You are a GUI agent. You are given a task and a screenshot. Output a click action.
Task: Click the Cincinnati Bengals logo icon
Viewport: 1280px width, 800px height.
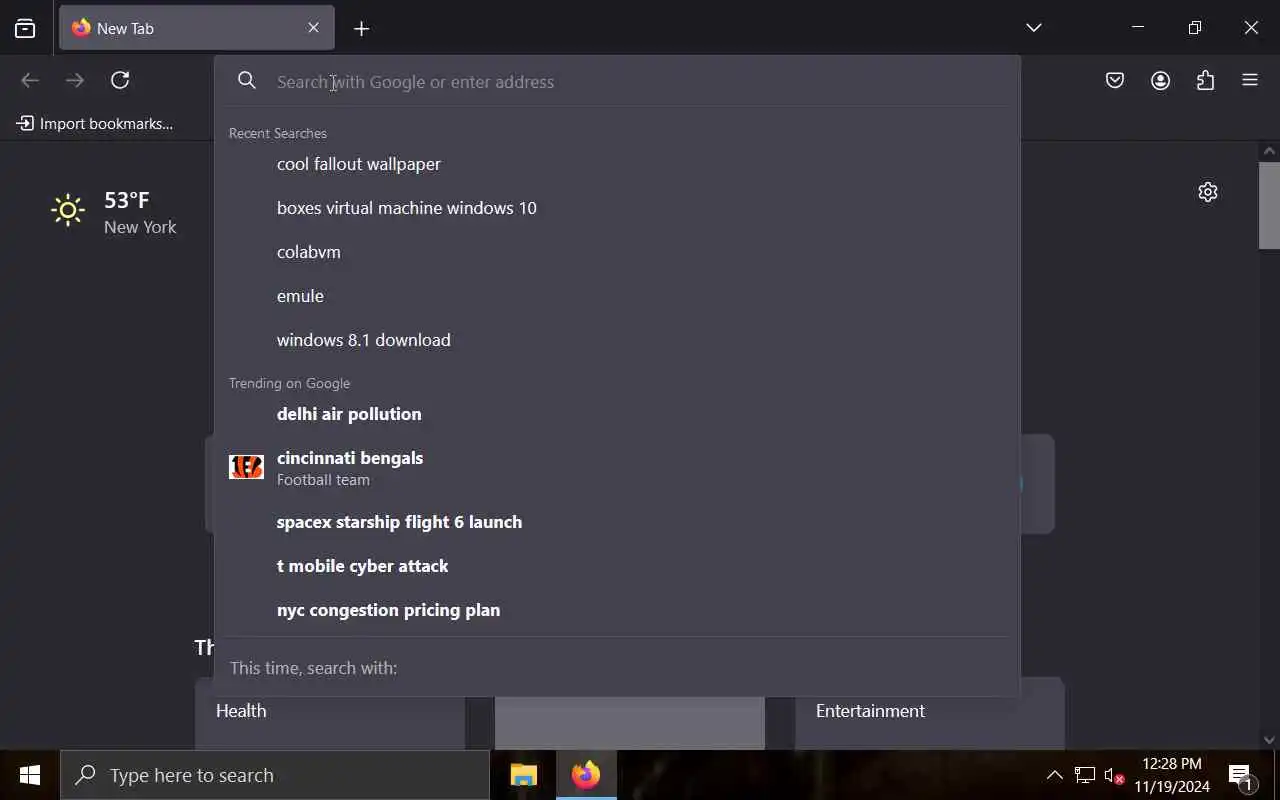[x=246, y=467]
